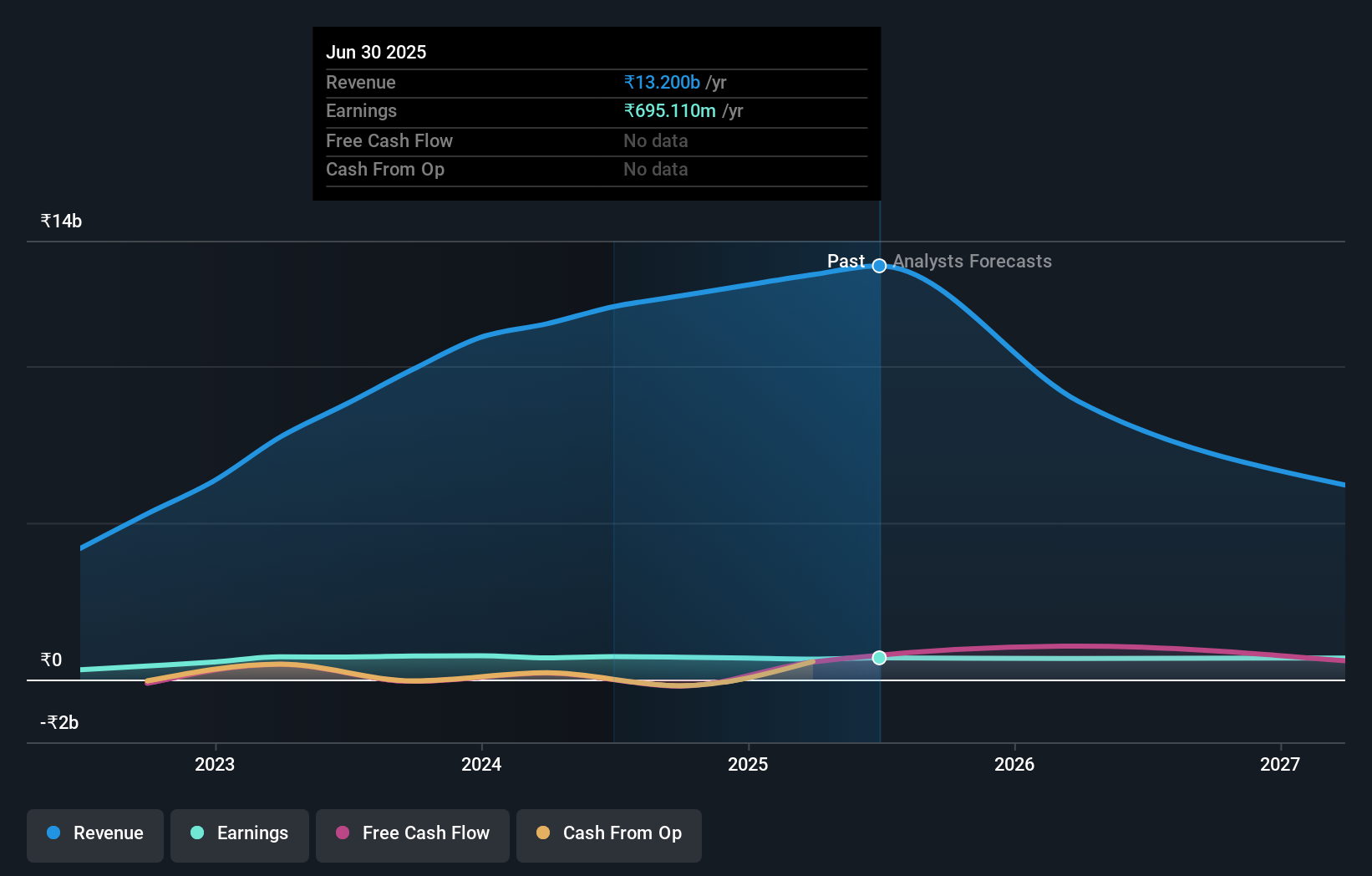
Task: Click the Cash From Op legend dot
Action: 543,833
